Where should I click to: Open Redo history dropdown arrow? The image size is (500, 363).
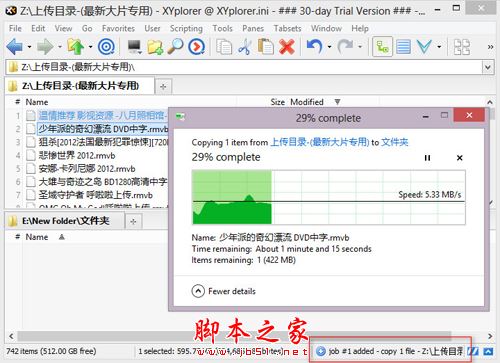(360, 47)
